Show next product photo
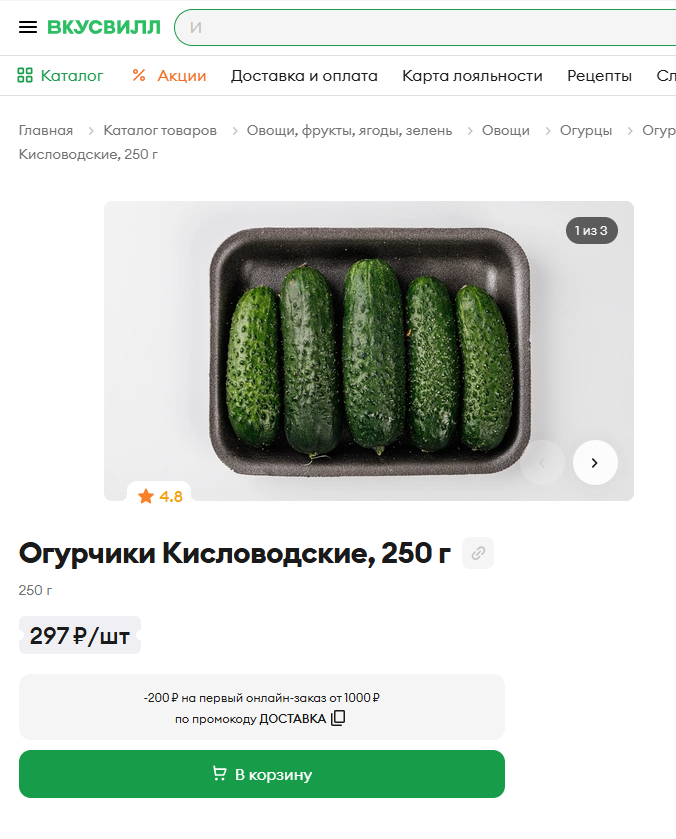The width and height of the screenshot is (676, 839). coord(595,462)
